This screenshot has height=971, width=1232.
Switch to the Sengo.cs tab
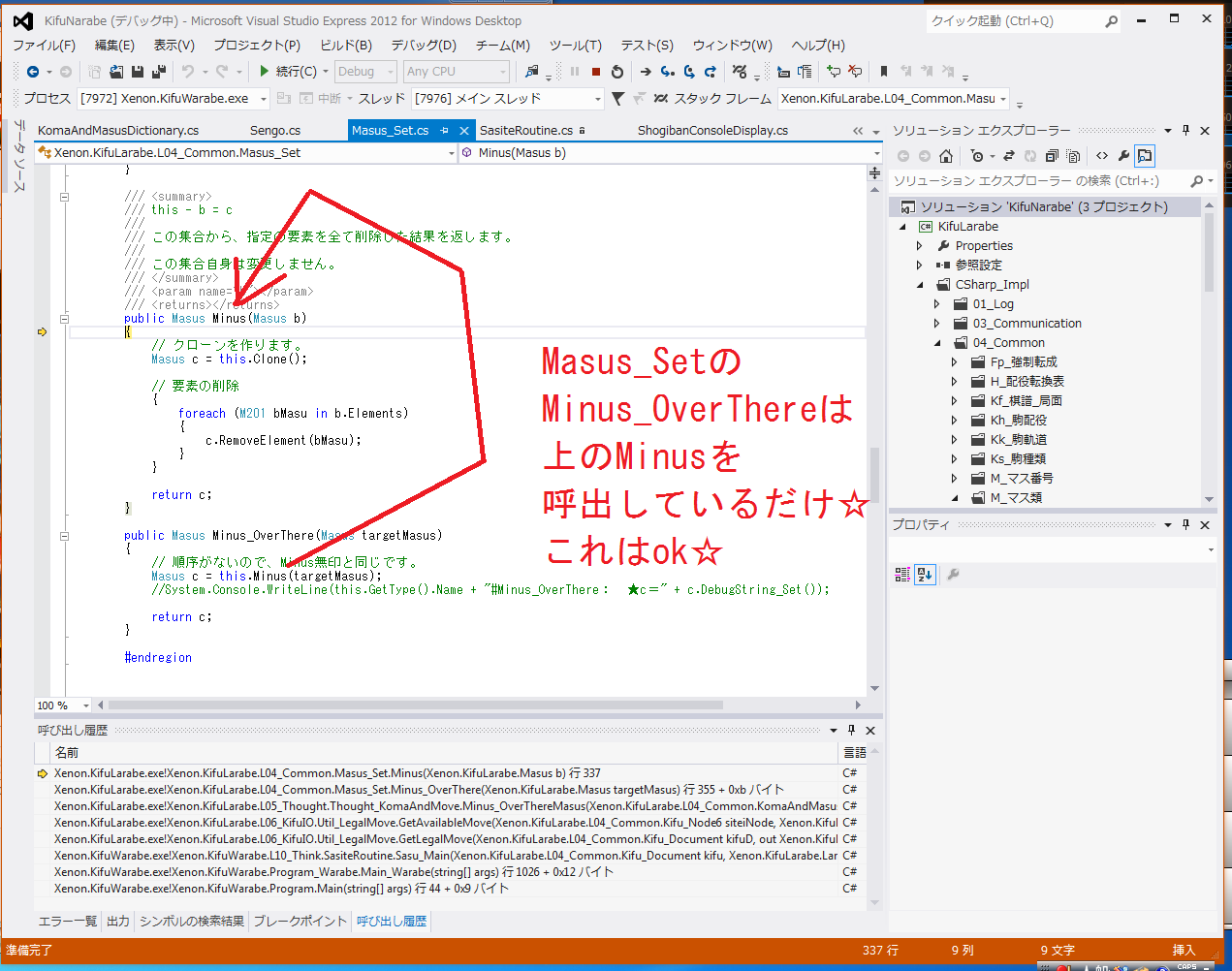tap(274, 131)
